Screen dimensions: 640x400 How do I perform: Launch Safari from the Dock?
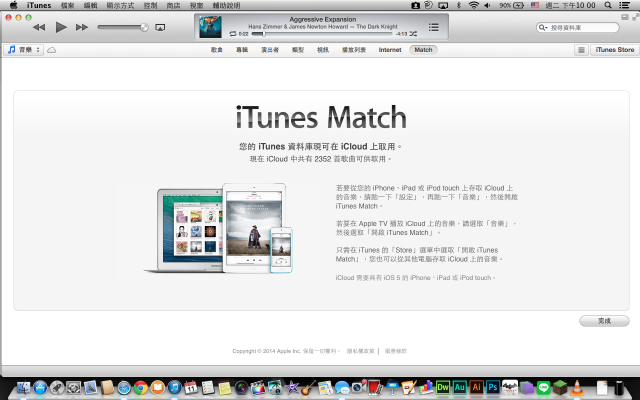[x=124, y=387]
